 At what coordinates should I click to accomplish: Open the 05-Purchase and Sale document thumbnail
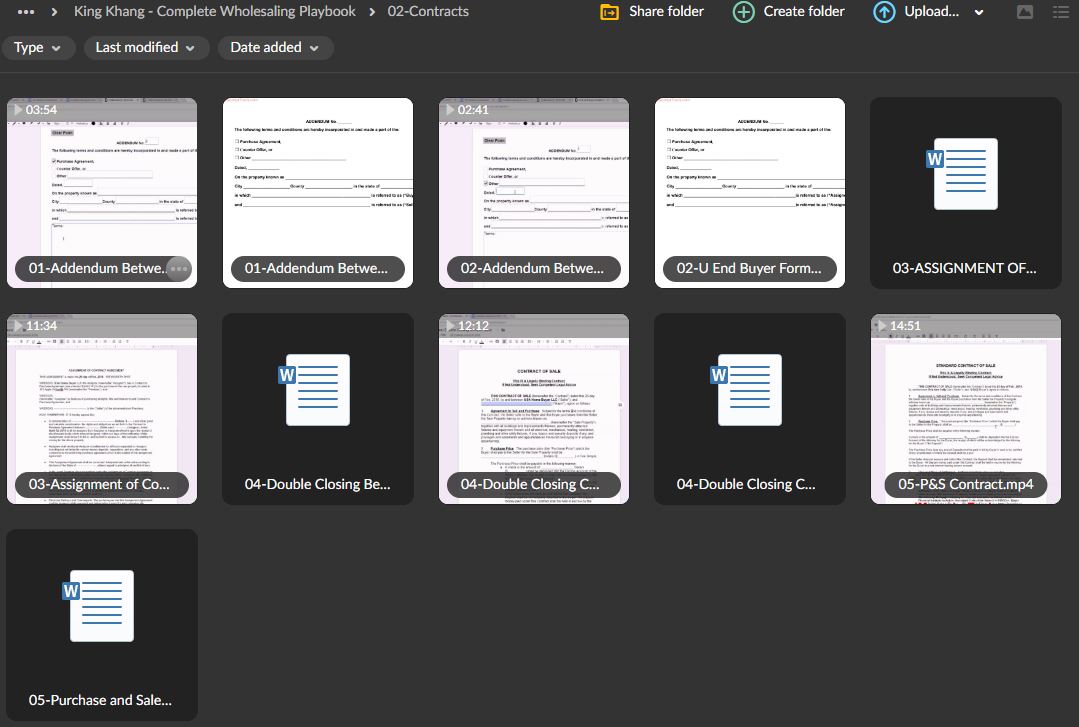coord(101,605)
